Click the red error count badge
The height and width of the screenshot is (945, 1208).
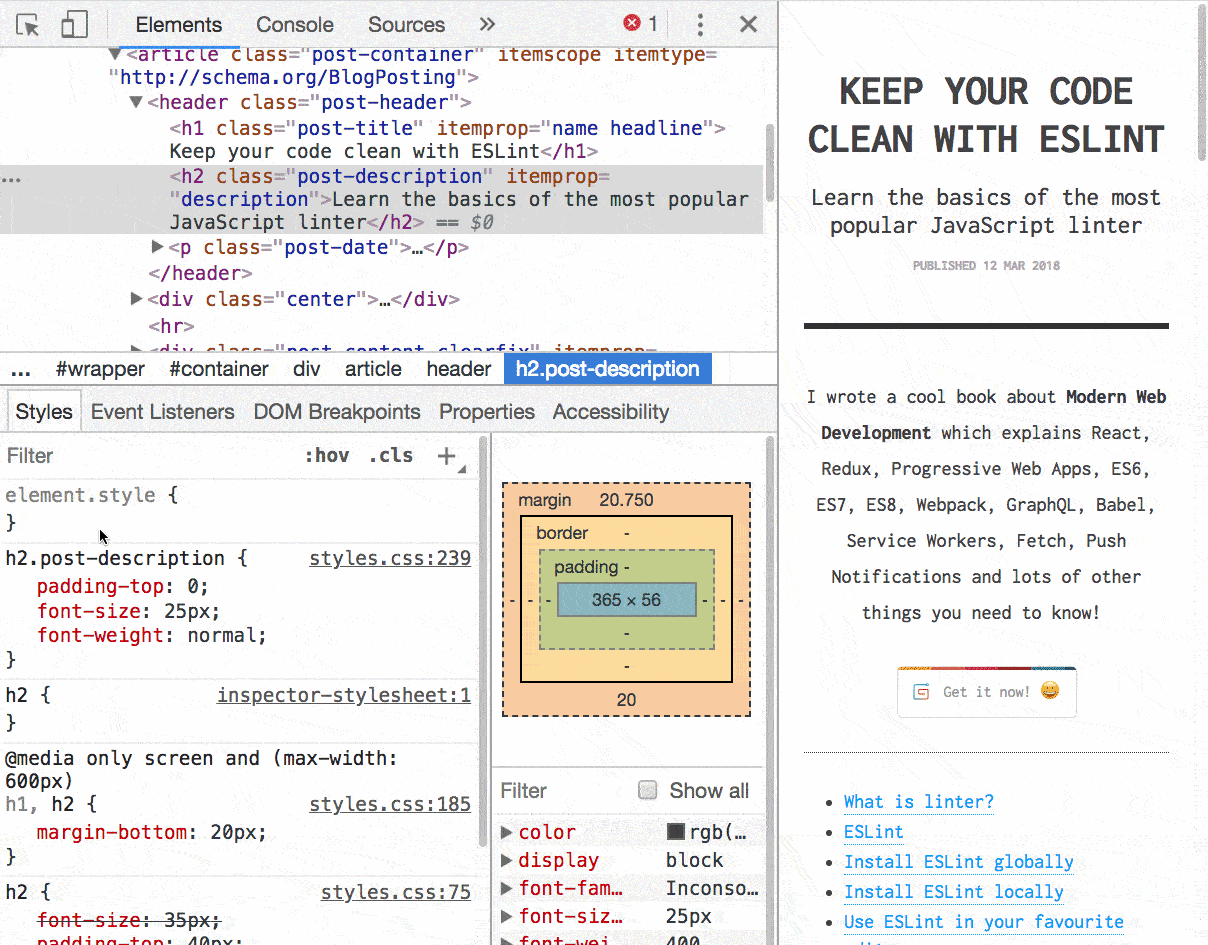coord(630,24)
